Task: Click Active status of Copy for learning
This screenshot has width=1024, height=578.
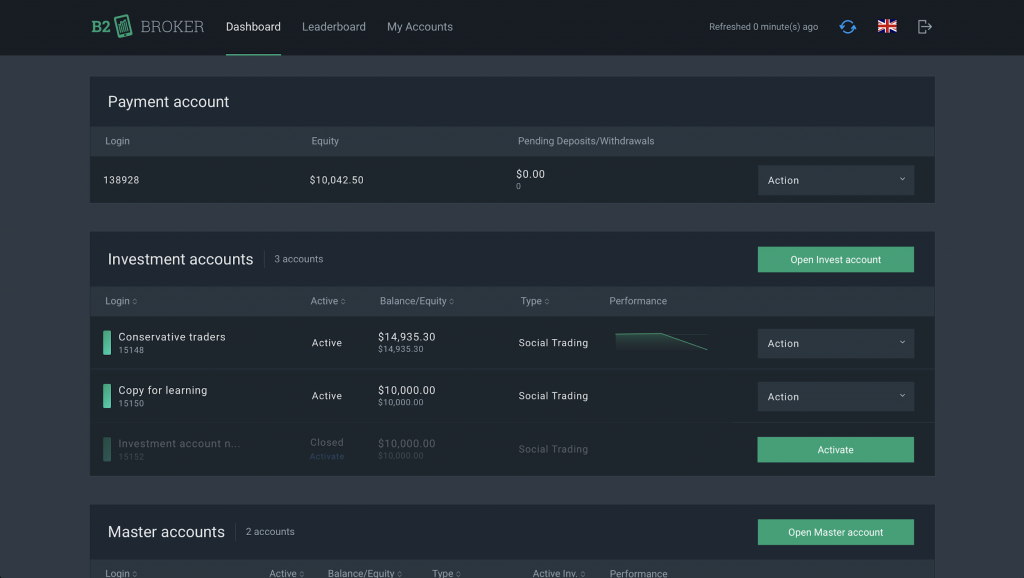Action: tap(327, 396)
